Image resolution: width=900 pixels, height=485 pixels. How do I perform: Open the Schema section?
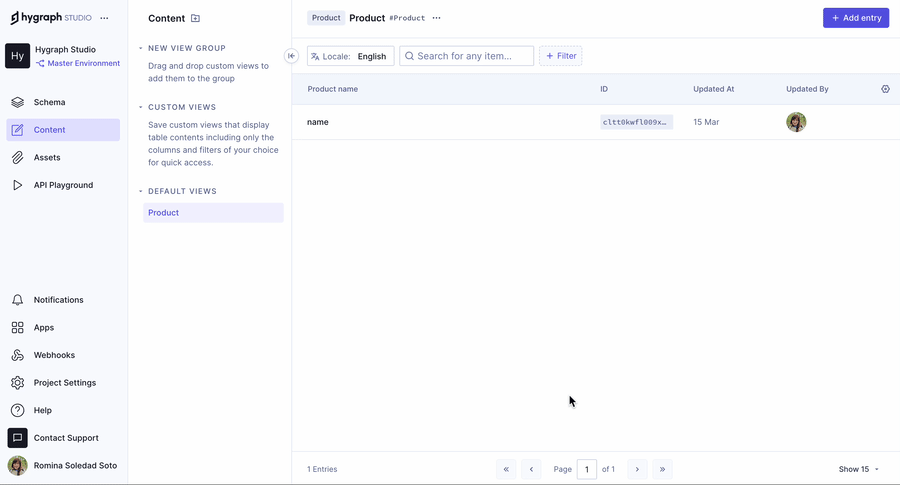click(63, 102)
